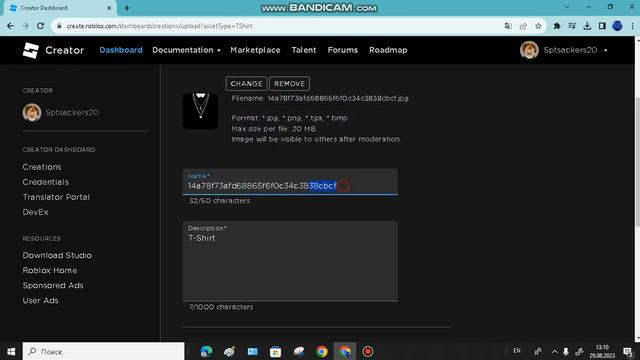Open the Chrome reading list icon

click(572, 26)
